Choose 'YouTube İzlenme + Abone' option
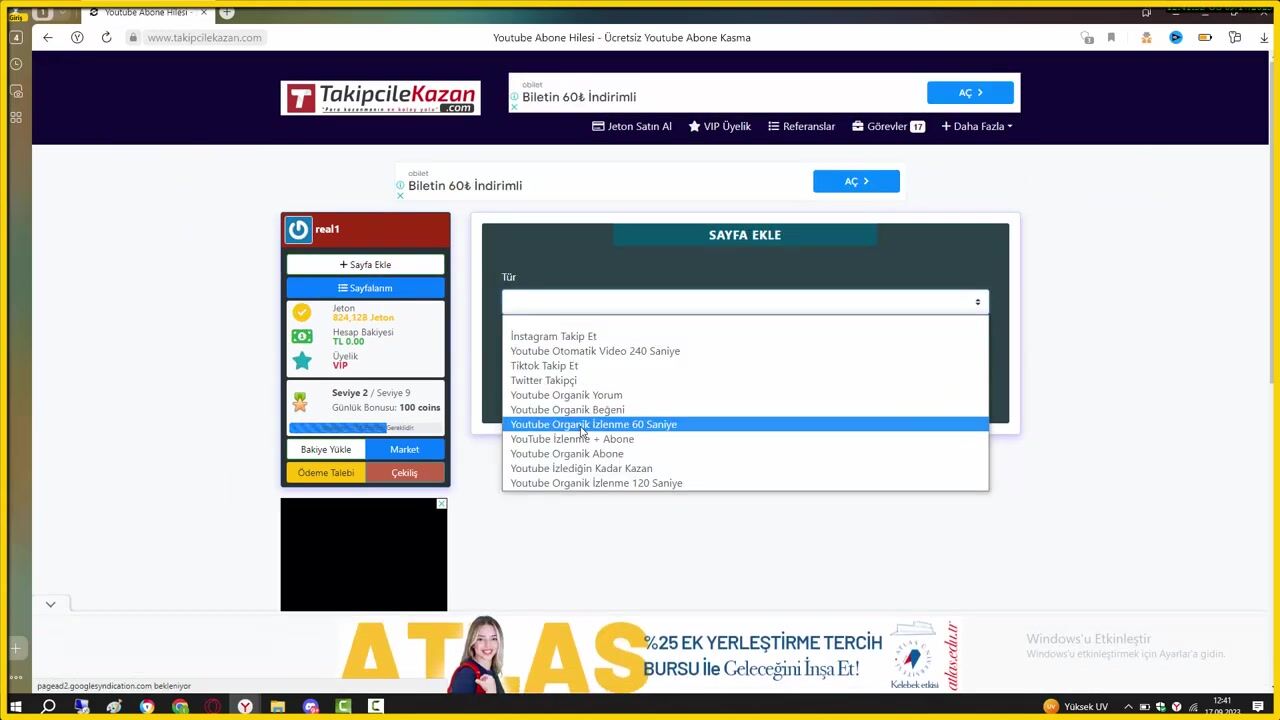Screen dimensions: 1280x720 [745, 439]
